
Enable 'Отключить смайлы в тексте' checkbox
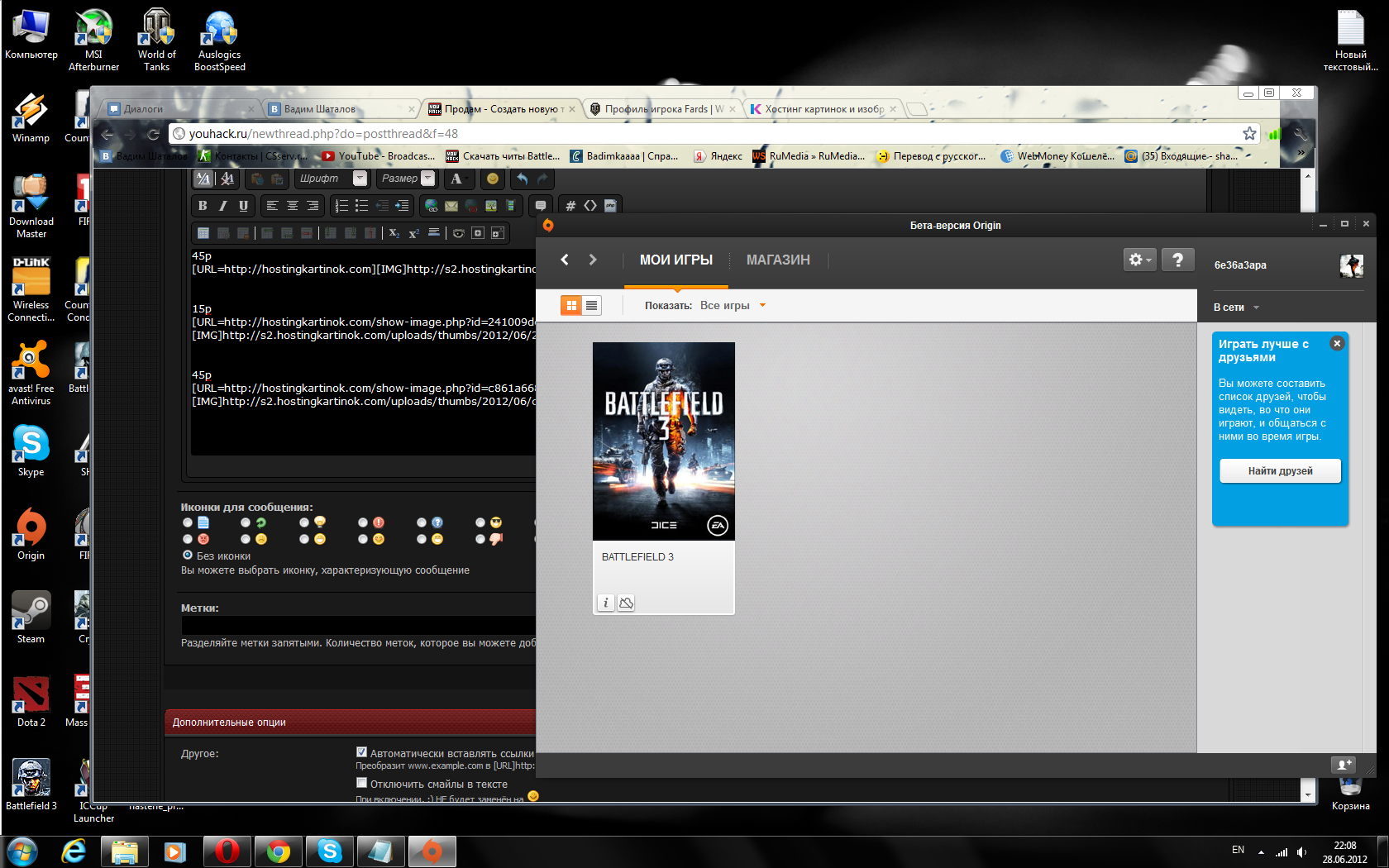pos(361,783)
